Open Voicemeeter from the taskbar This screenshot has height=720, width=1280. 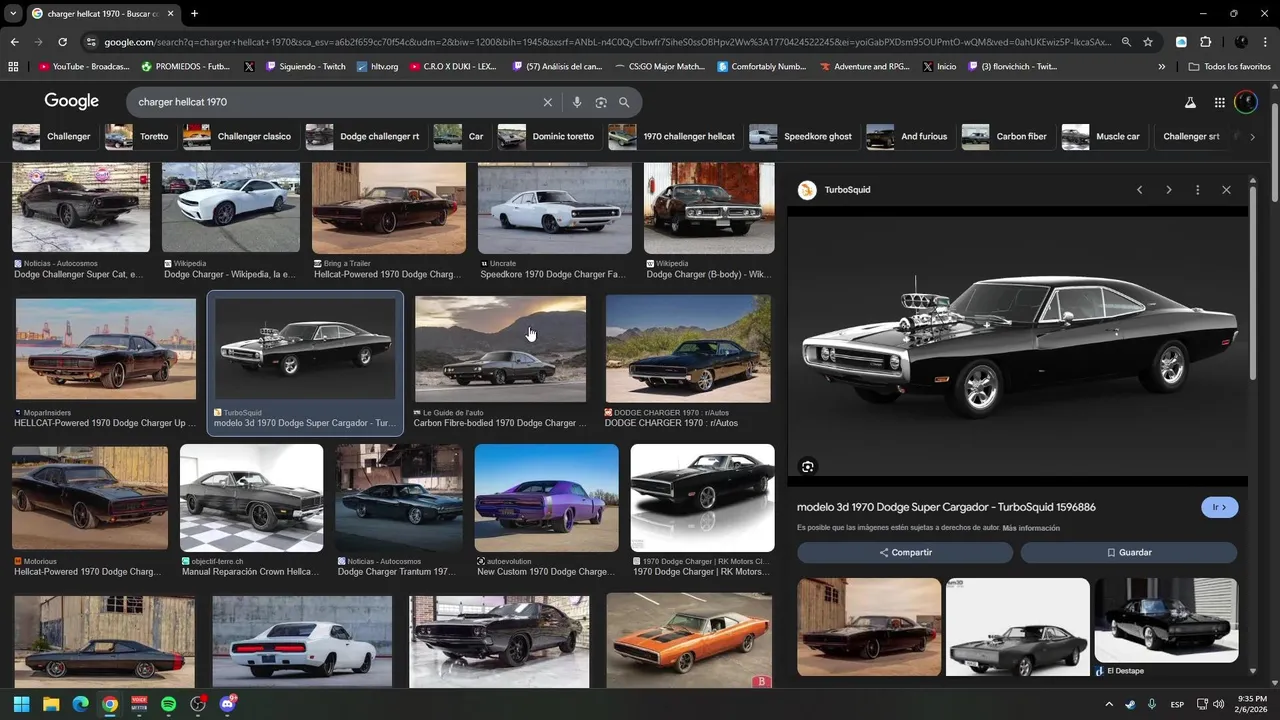click(x=139, y=704)
